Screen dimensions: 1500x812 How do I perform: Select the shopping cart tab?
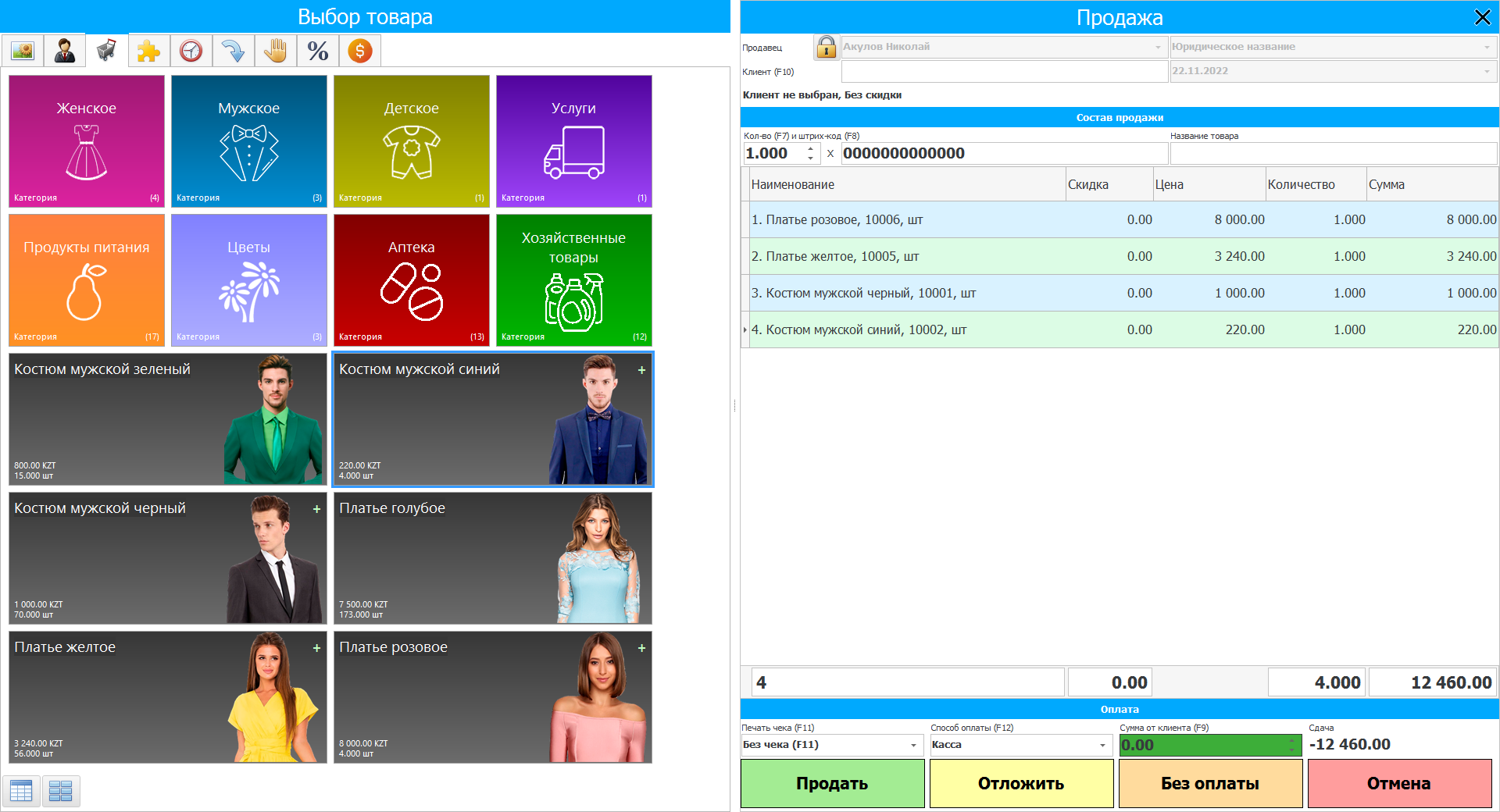[x=107, y=52]
